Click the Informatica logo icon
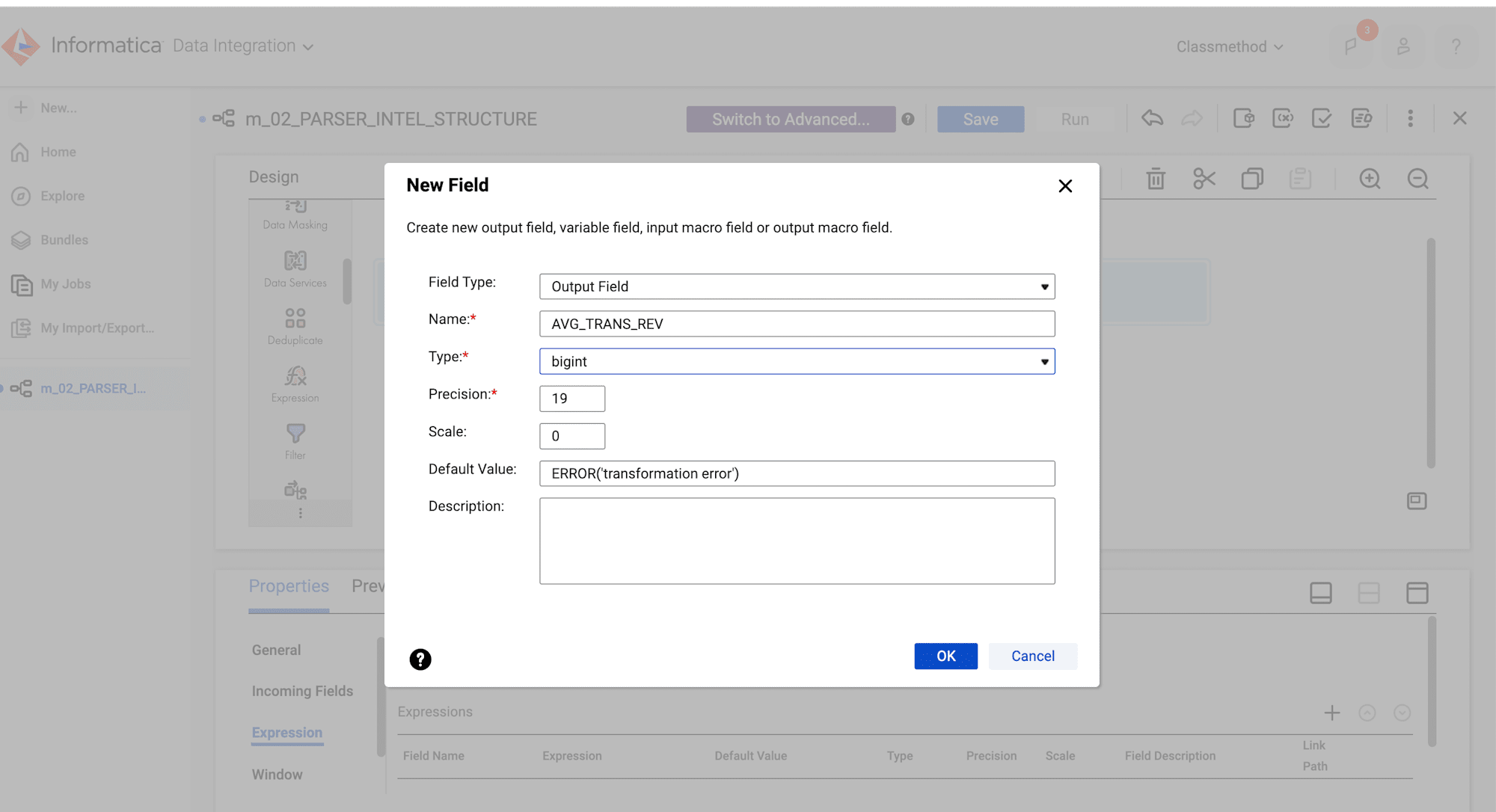1496x812 pixels. tap(21, 46)
